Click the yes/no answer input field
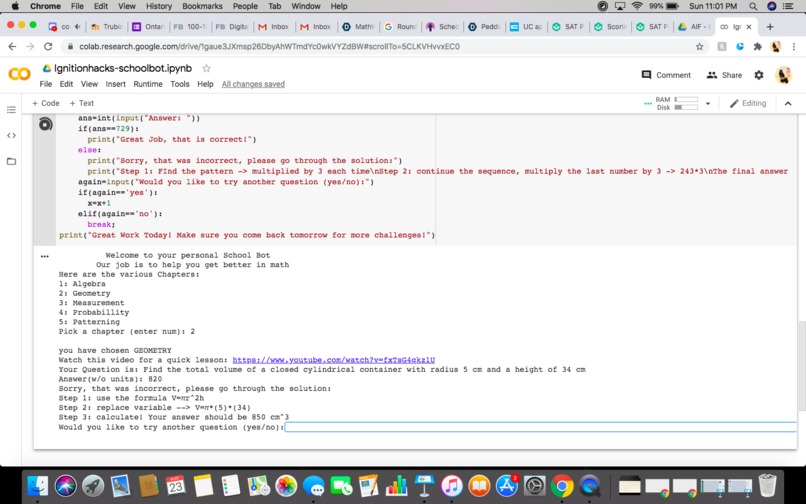 pos(541,427)
